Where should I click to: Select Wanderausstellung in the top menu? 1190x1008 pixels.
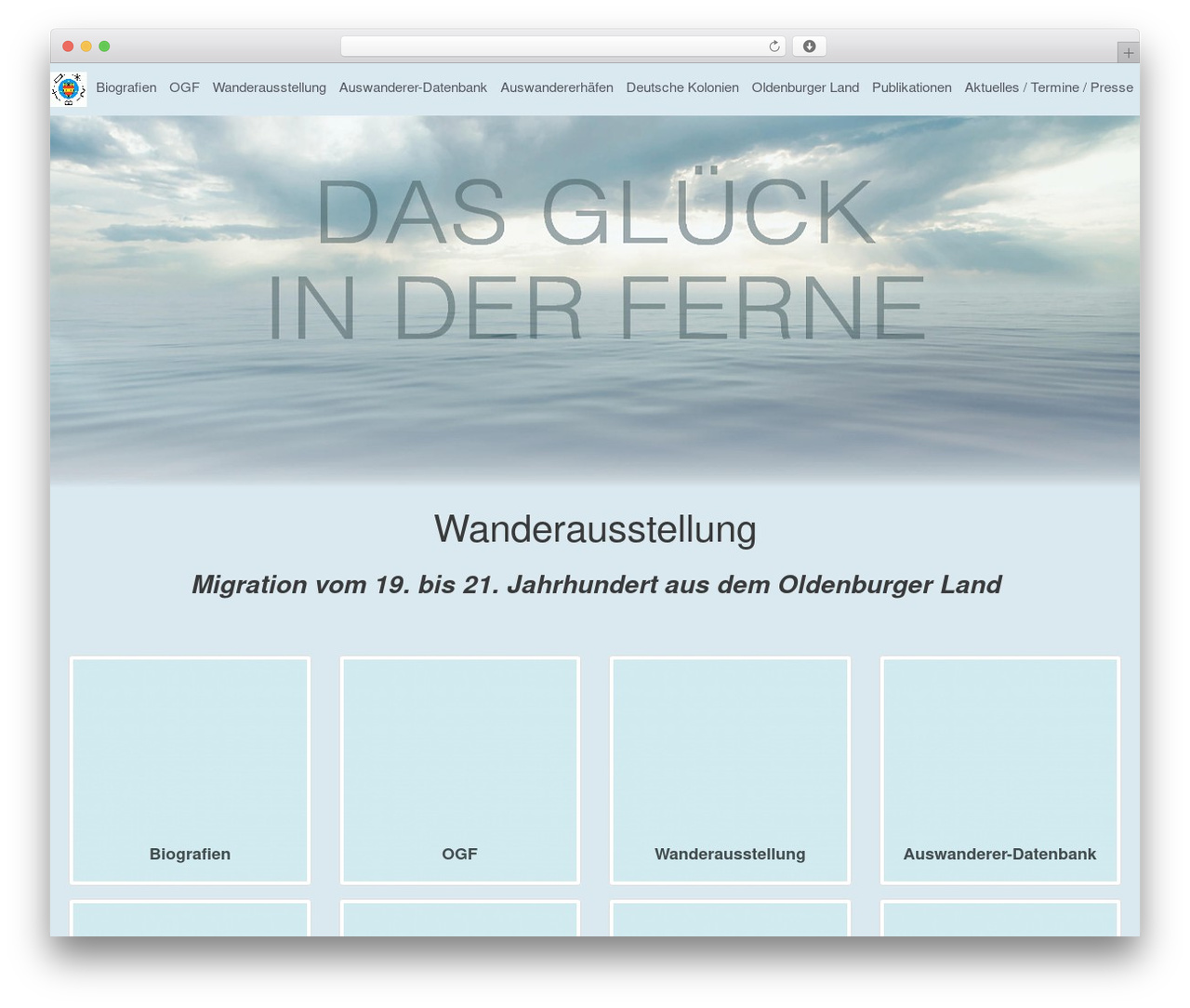click(270, 87)
